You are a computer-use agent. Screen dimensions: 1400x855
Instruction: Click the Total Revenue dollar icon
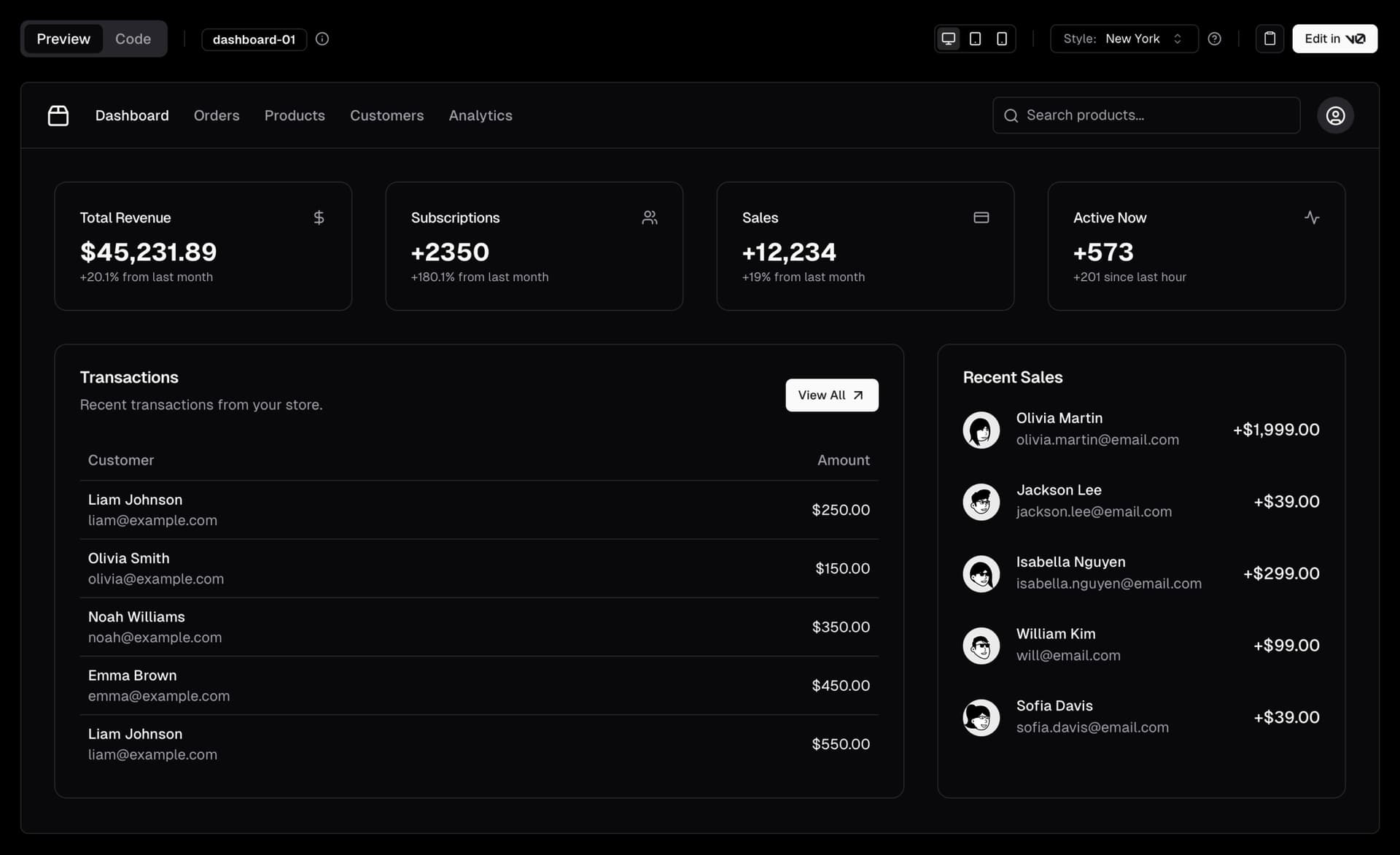pyautogui.click(x=319, y=217)
